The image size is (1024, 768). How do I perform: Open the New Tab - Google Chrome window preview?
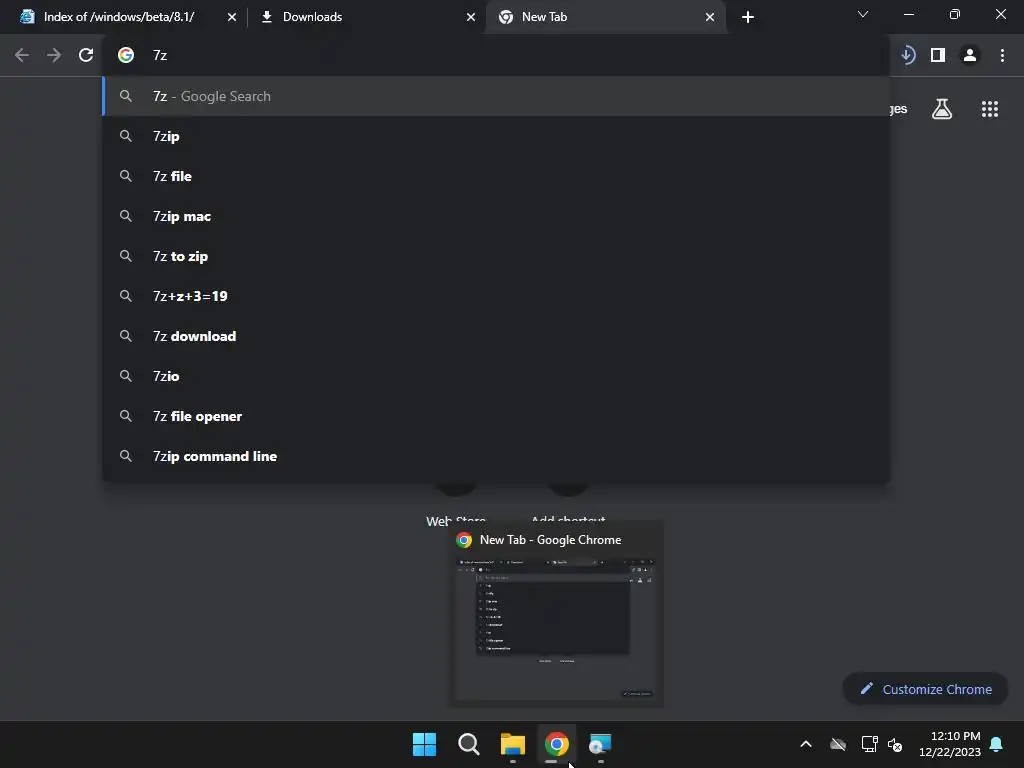click(556, 614)
